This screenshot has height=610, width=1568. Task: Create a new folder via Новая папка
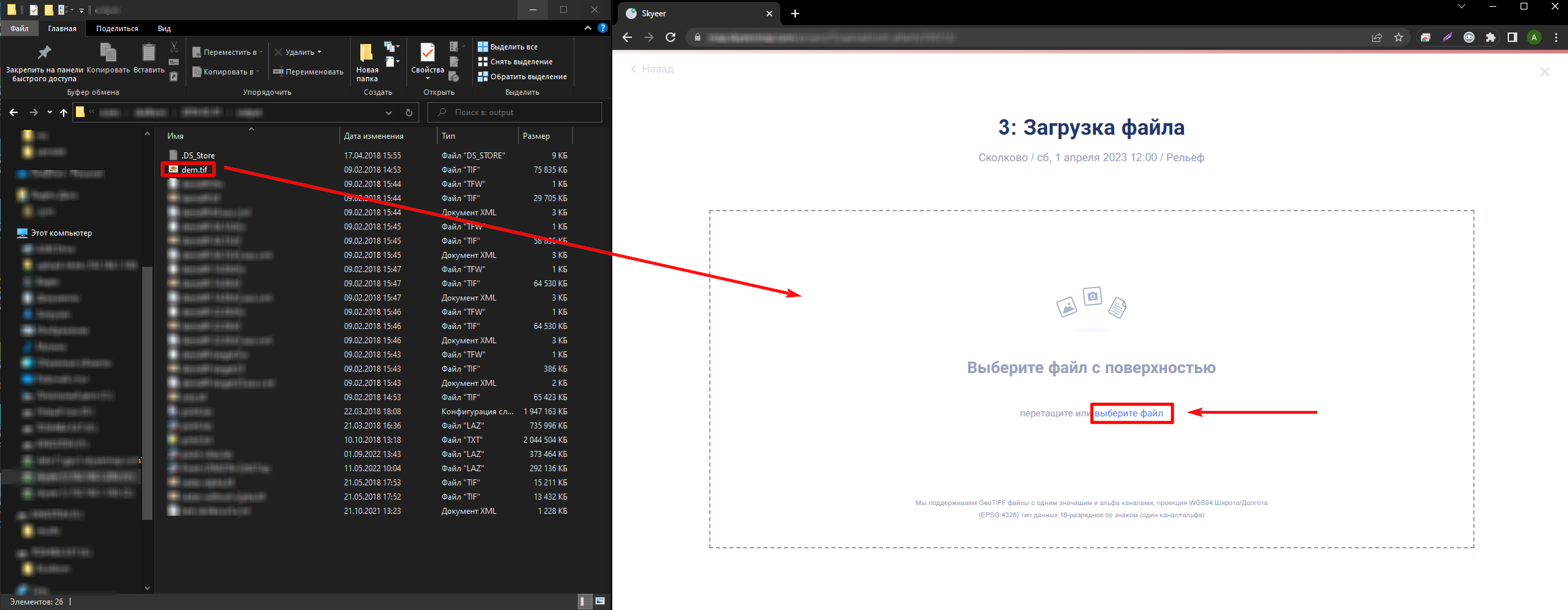click(x=366, y=61)
